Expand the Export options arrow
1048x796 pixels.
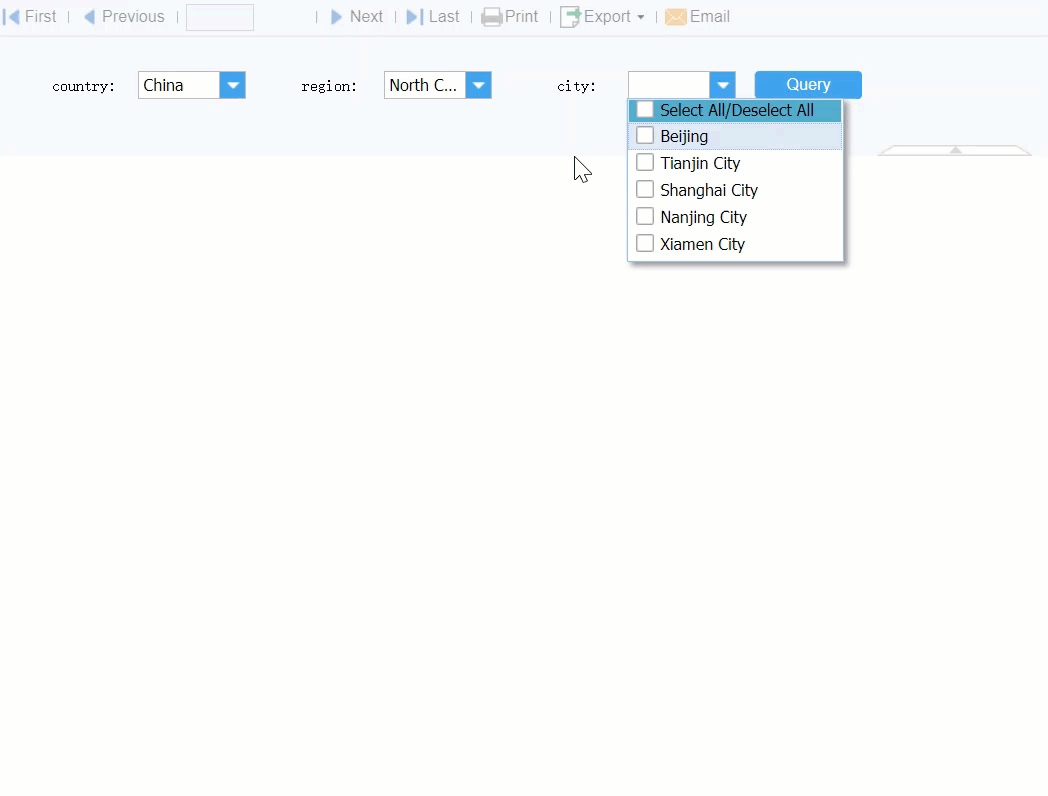tap(641, 18)
